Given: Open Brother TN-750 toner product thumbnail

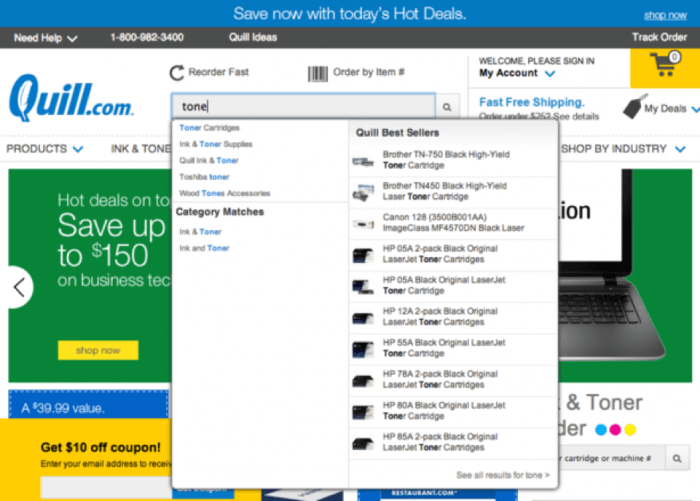Looking at the screenshot, I should 363,161.
